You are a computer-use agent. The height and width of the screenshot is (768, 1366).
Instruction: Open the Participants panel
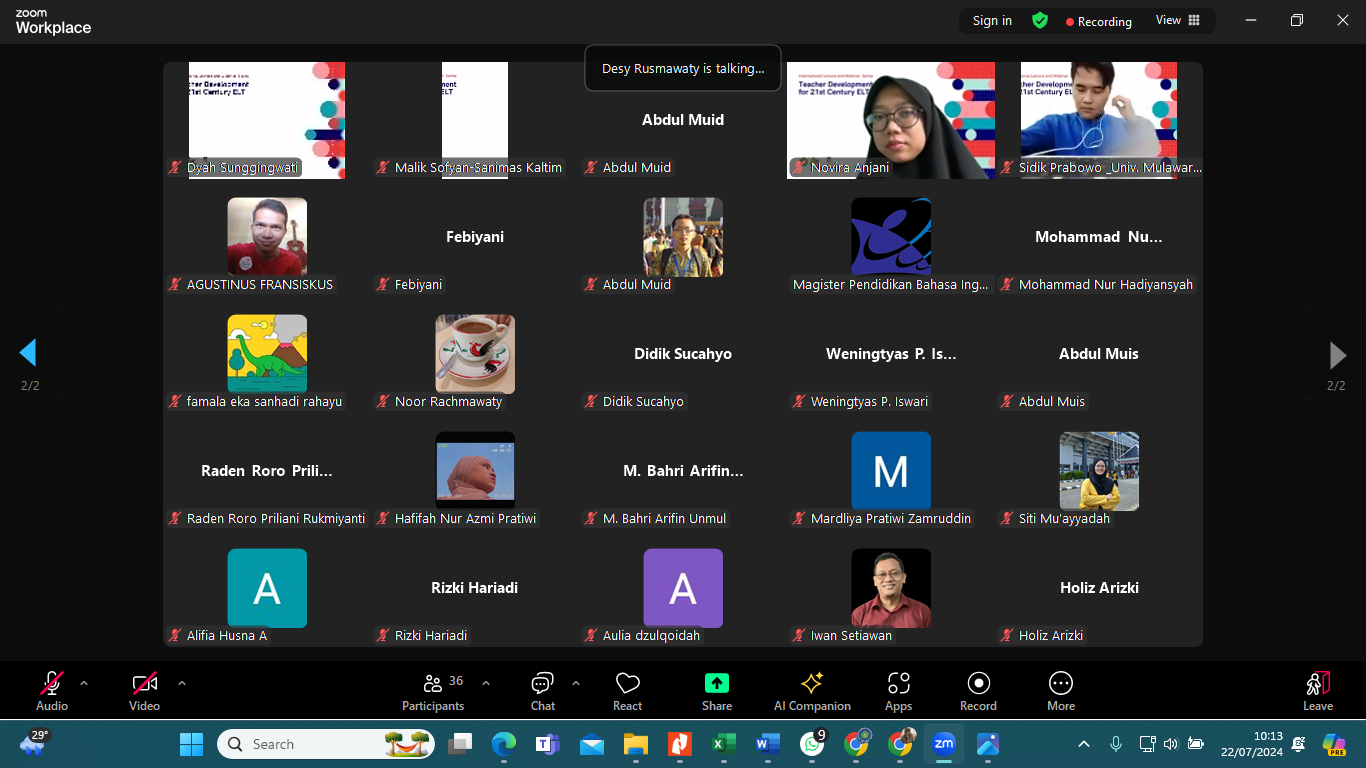pos(433,691)
